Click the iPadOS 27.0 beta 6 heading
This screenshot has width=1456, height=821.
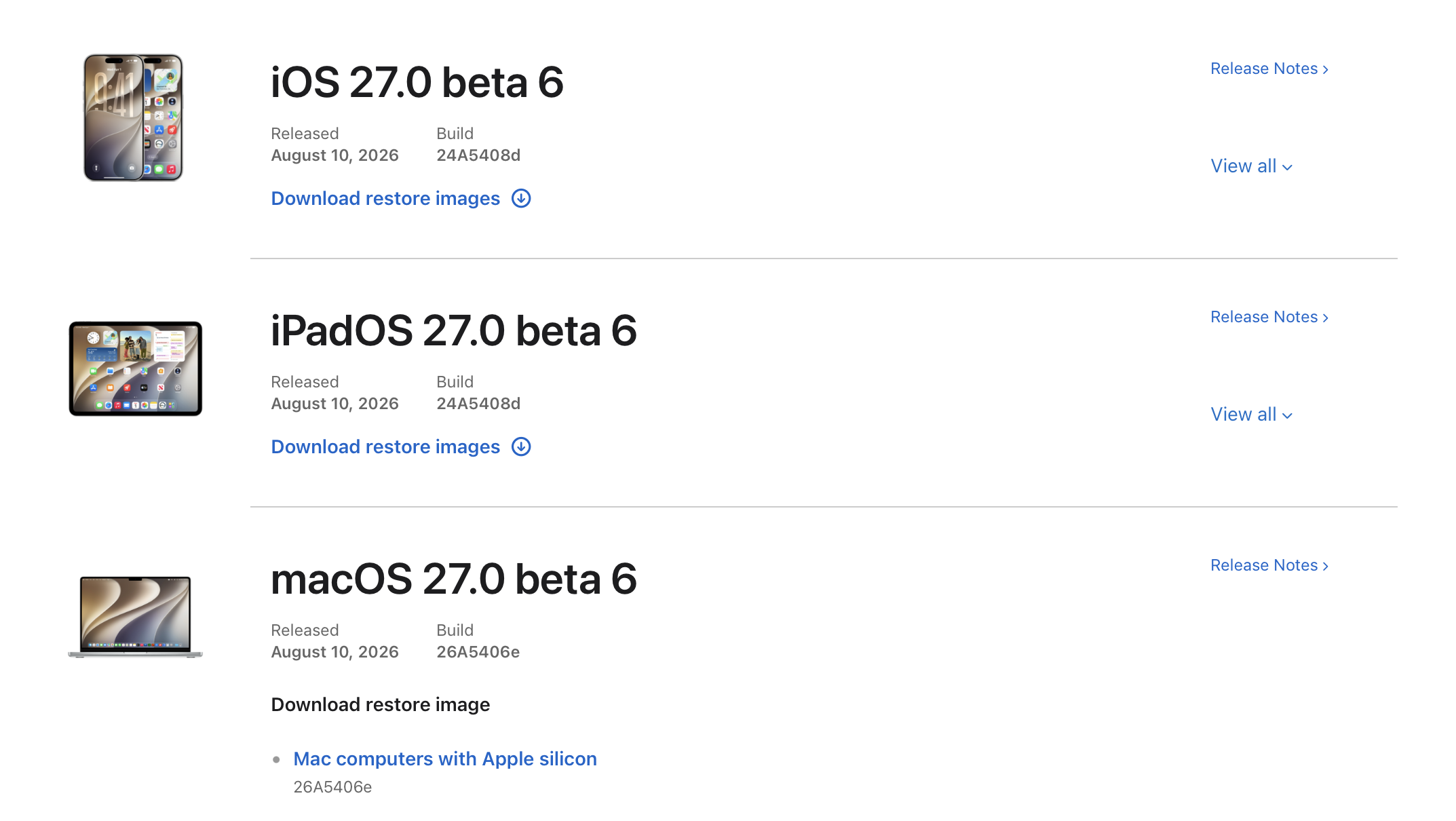(454, 330)
